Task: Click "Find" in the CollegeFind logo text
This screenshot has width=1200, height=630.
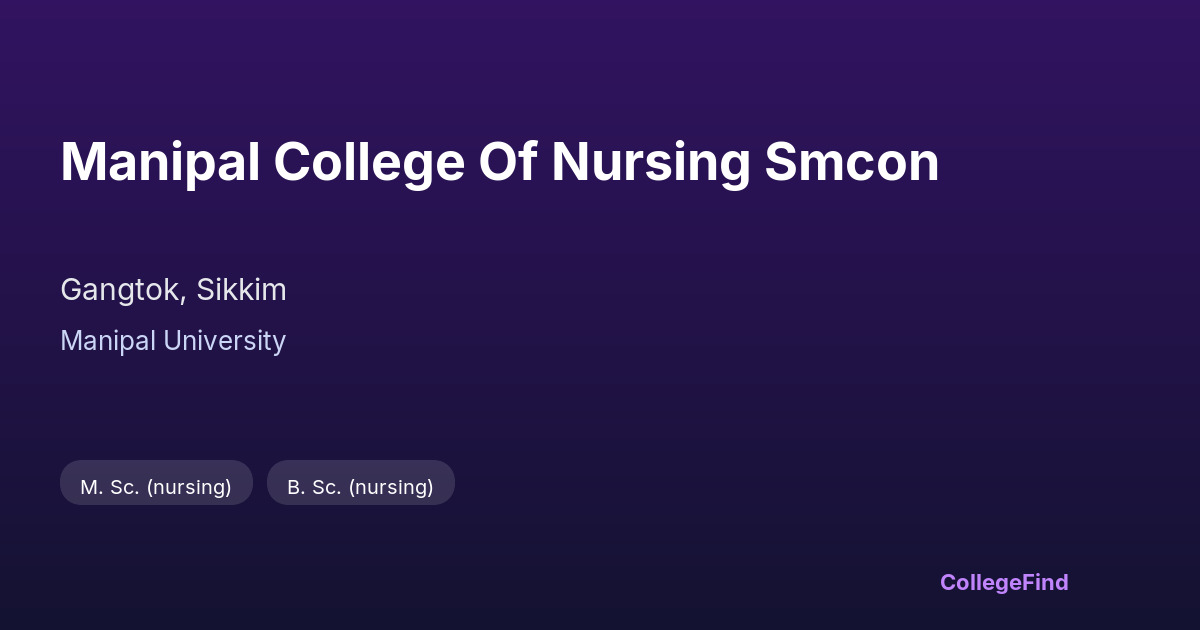Action: (1045, 582)
